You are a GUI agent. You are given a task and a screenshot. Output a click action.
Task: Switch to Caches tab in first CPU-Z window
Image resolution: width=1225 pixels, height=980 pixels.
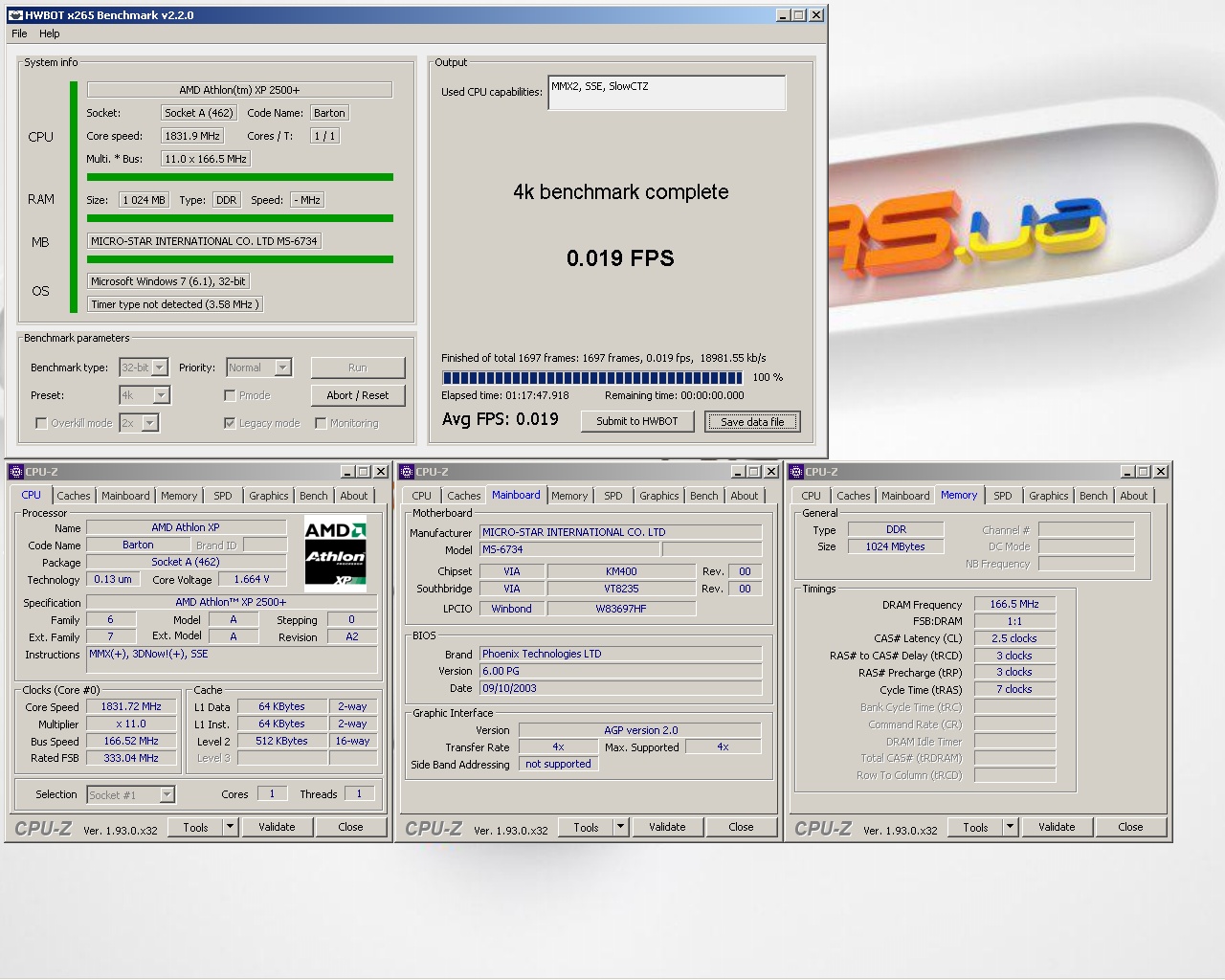(x=74, y=496)
